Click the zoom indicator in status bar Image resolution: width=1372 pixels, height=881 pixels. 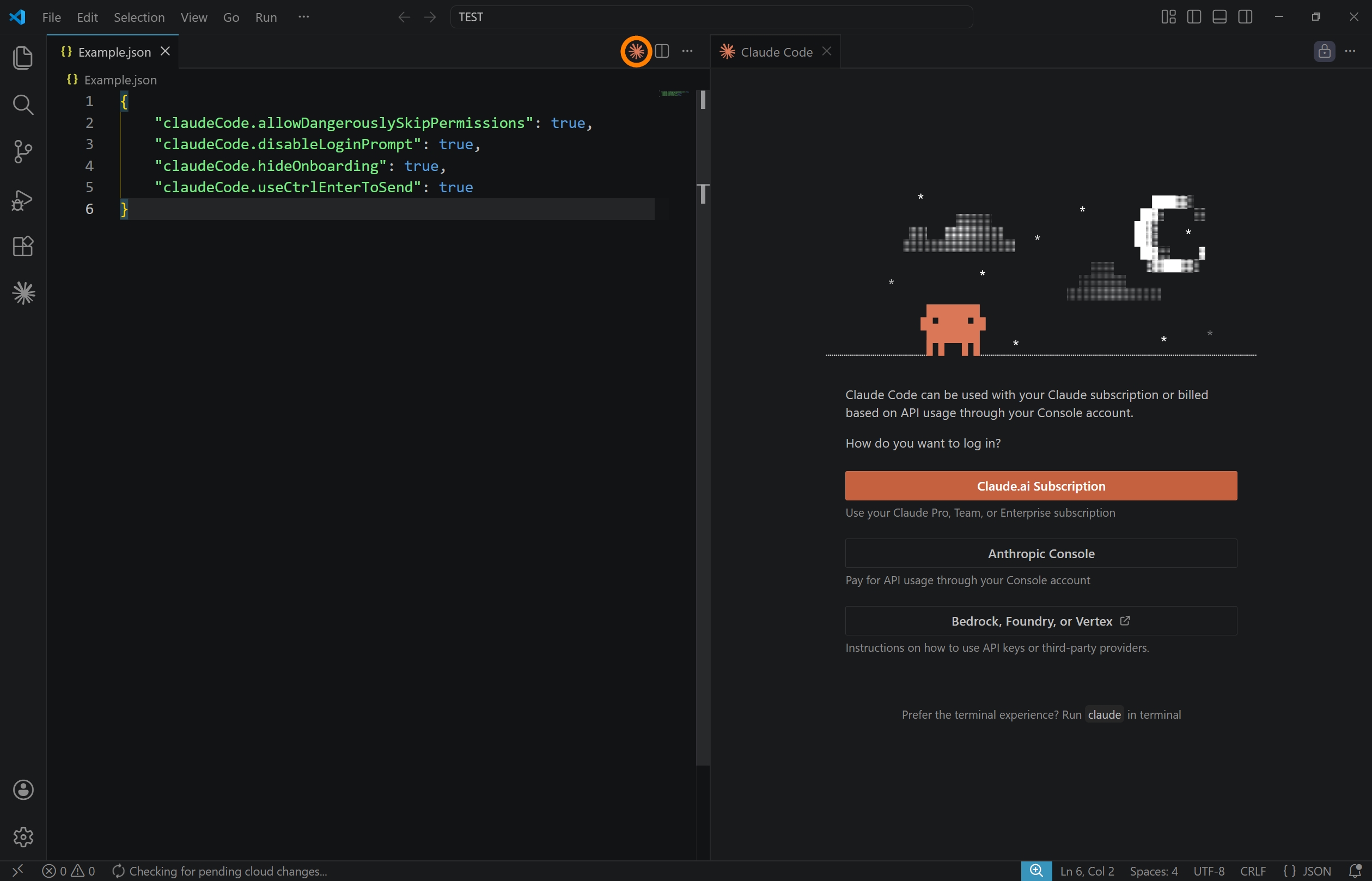1036,871
